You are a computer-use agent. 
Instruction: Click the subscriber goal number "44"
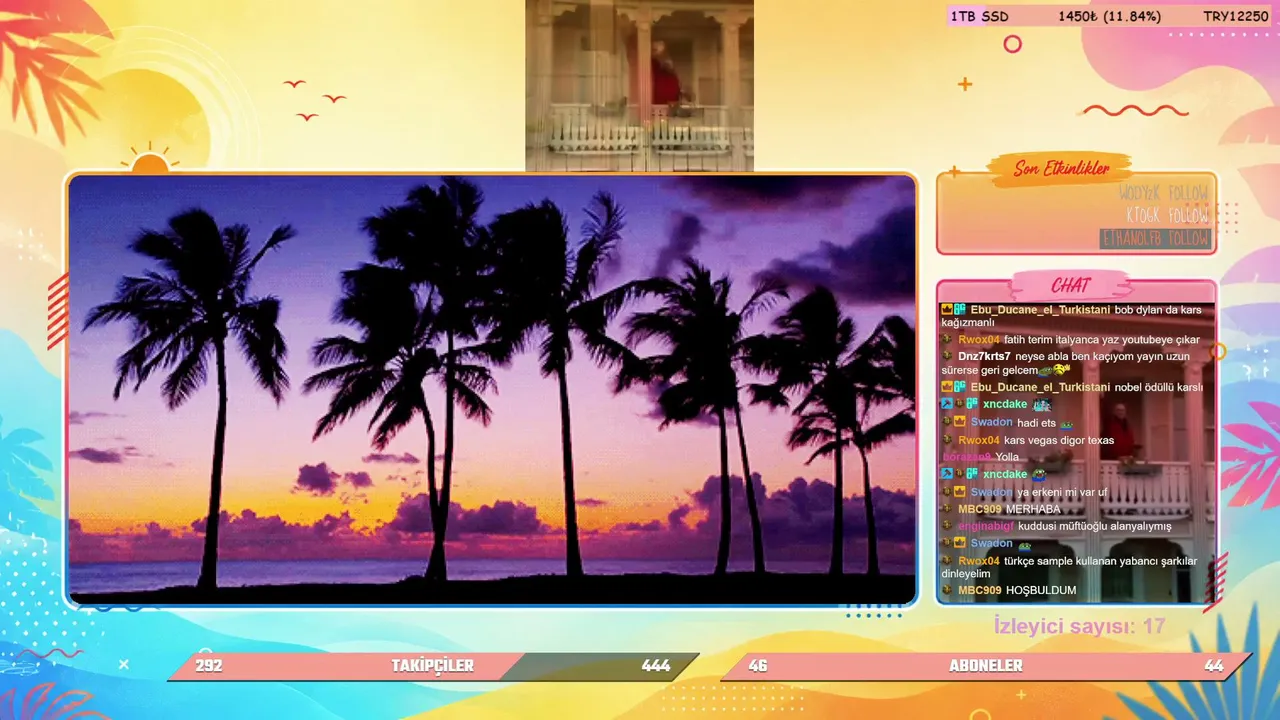click(x=1214, y=666)
